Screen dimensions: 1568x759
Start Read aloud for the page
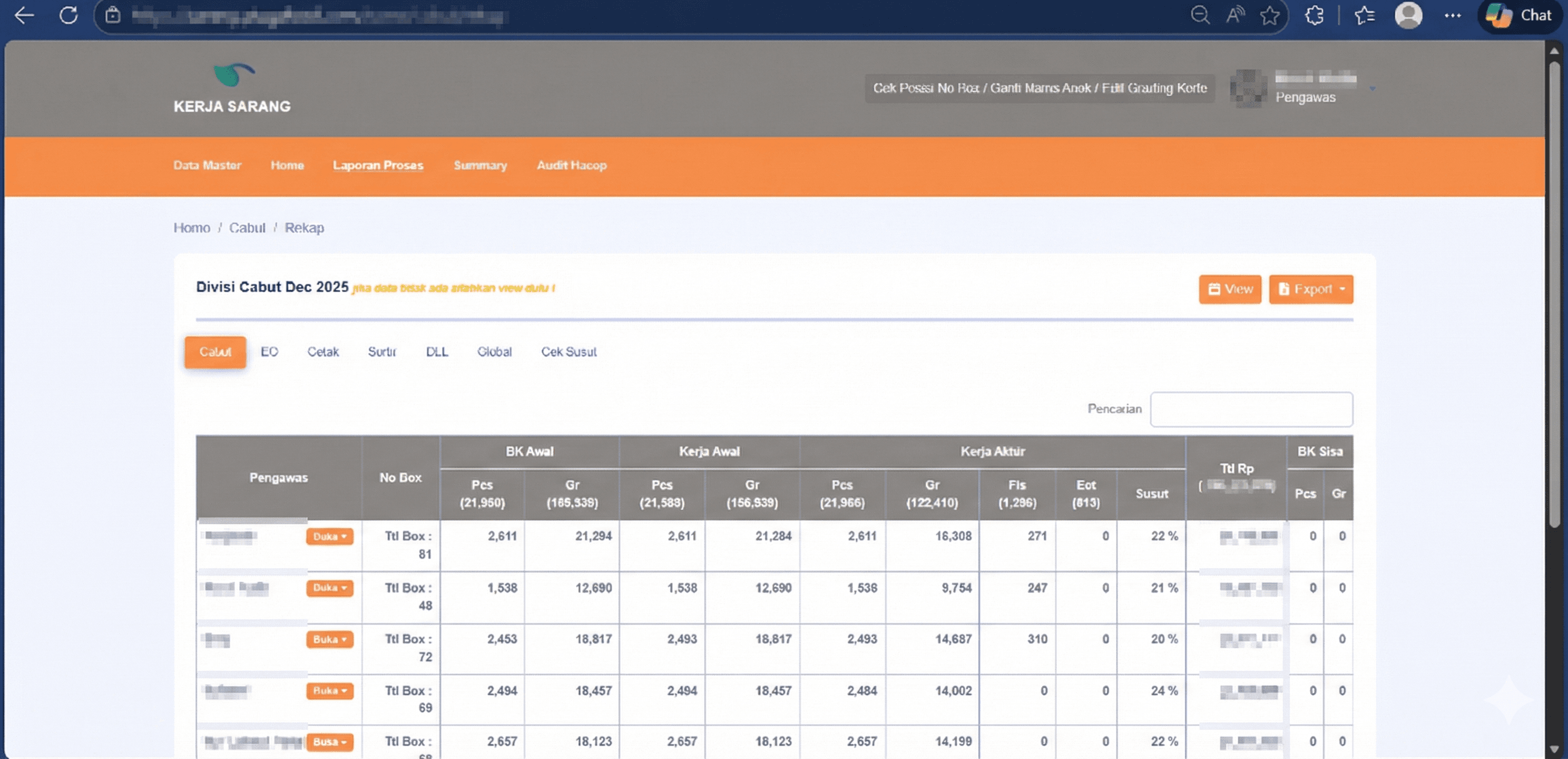1235,15
